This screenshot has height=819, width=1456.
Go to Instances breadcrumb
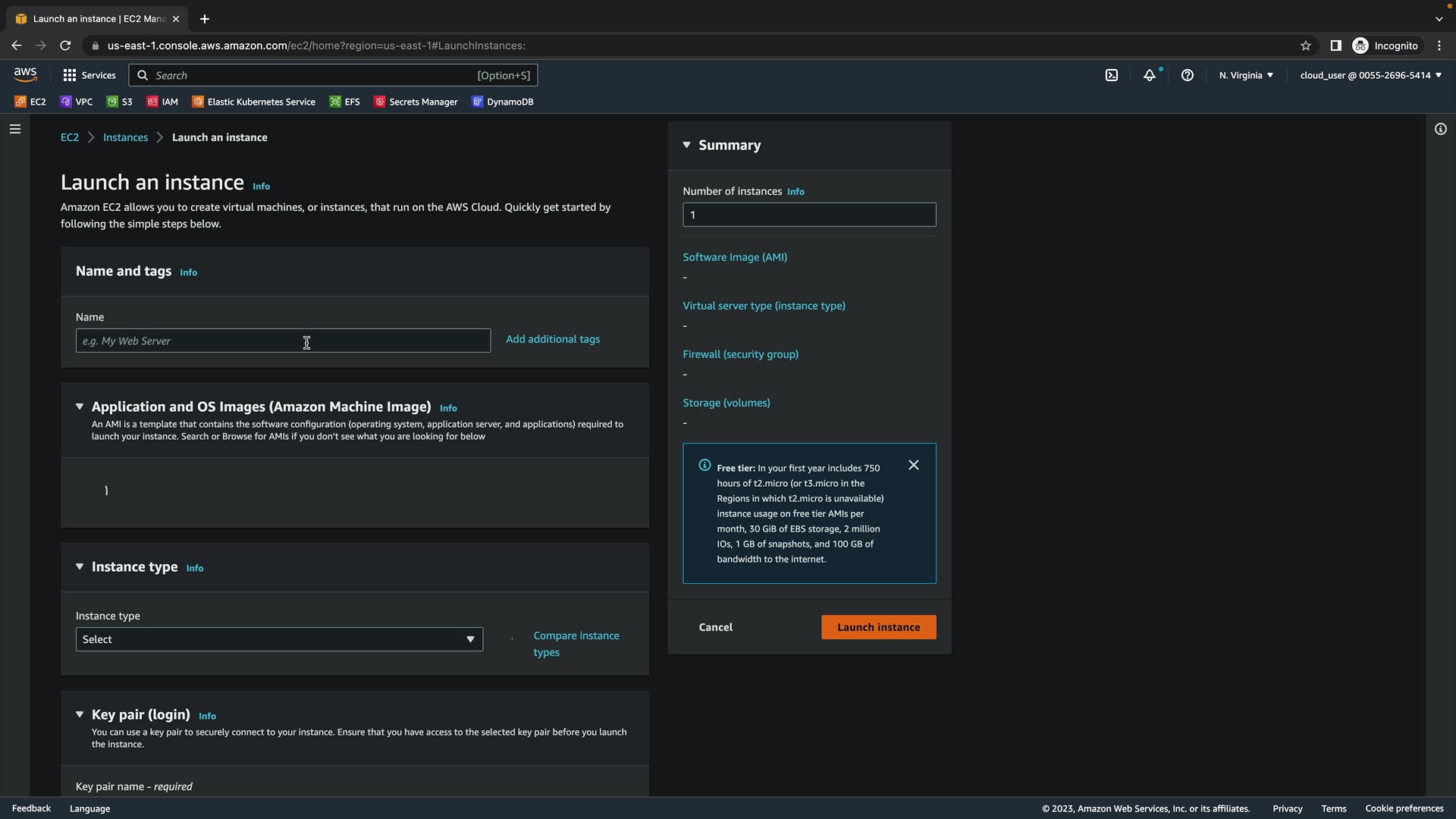[125, 137]
